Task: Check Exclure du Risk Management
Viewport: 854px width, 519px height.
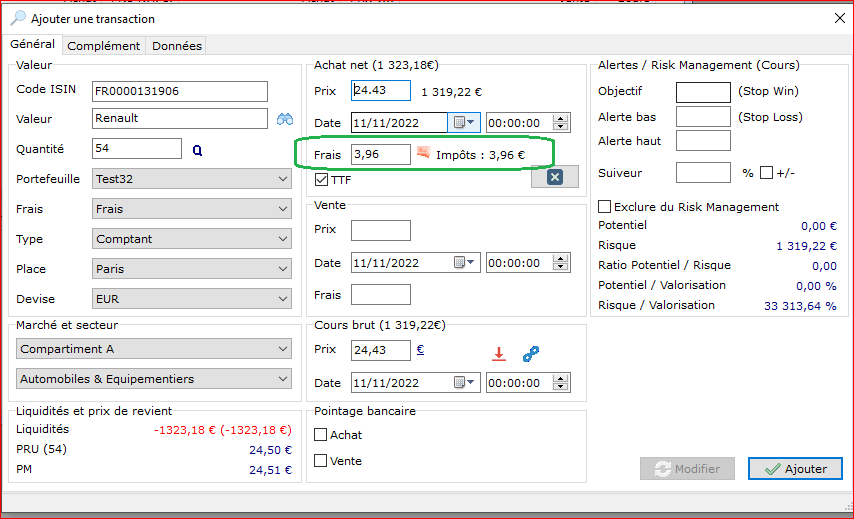Action: point(604,206)
